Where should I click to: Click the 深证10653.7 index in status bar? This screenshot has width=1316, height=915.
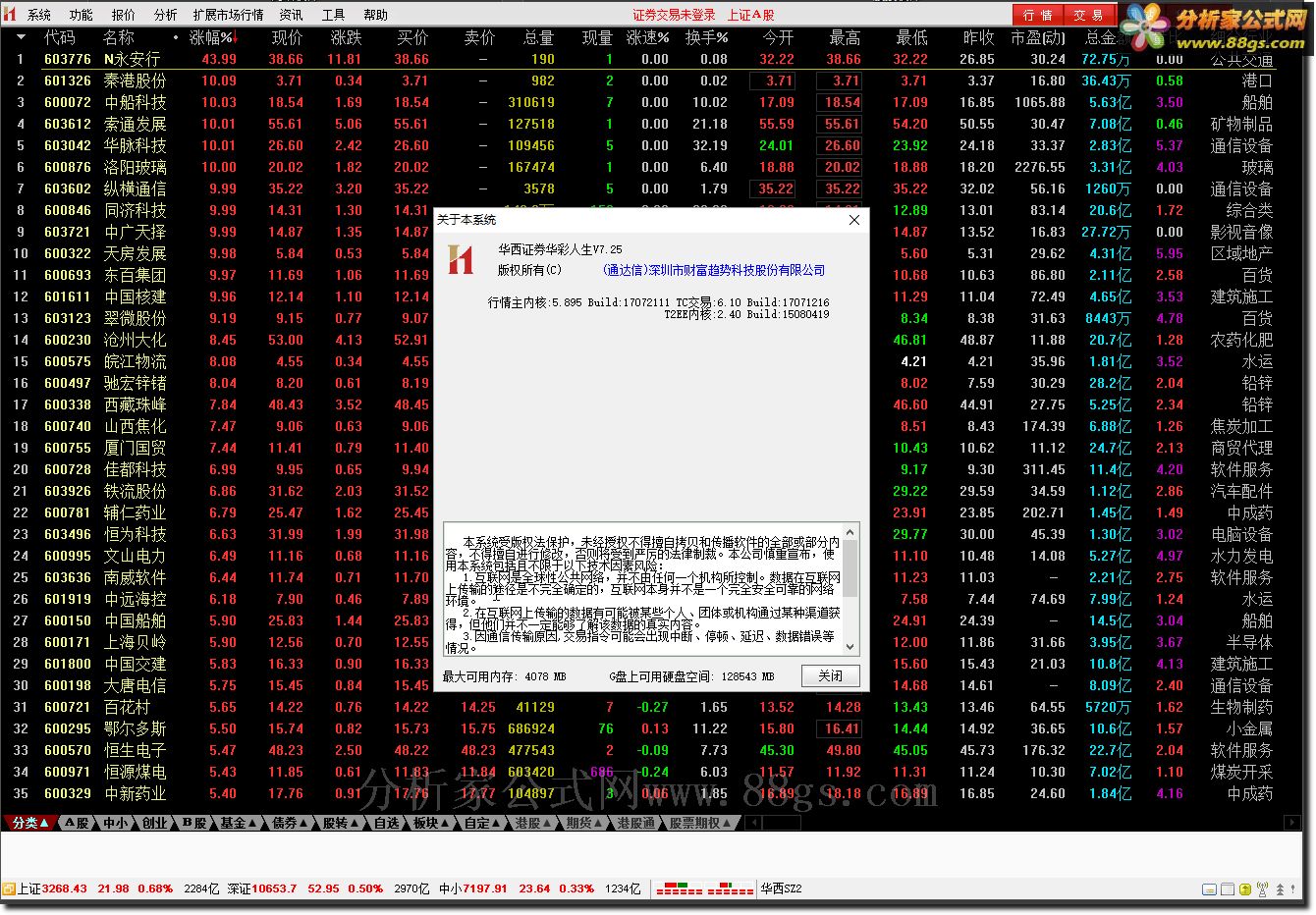[262, 889]
